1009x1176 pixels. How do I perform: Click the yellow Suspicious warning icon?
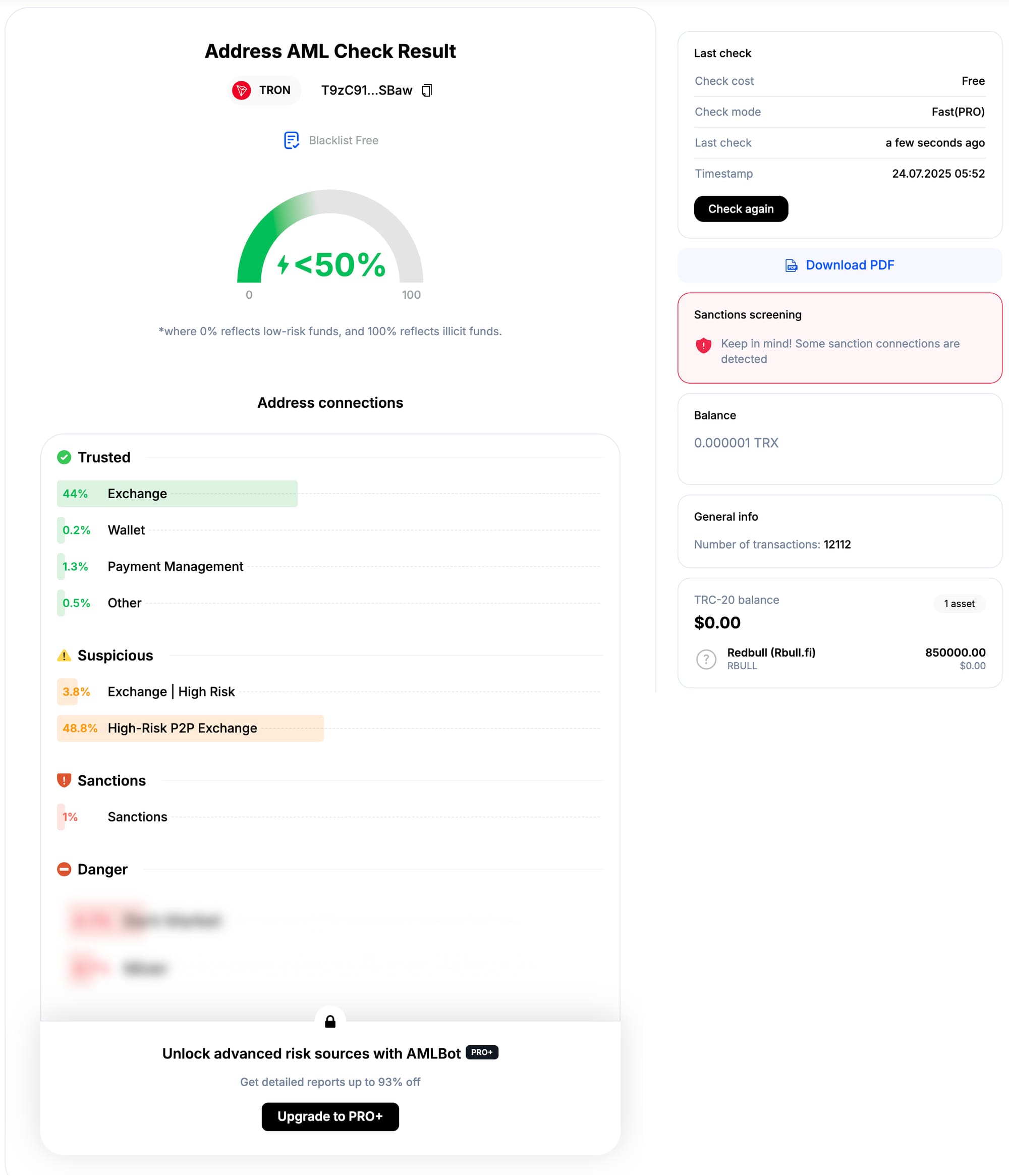pyautogui.click(x=64, y=655)
